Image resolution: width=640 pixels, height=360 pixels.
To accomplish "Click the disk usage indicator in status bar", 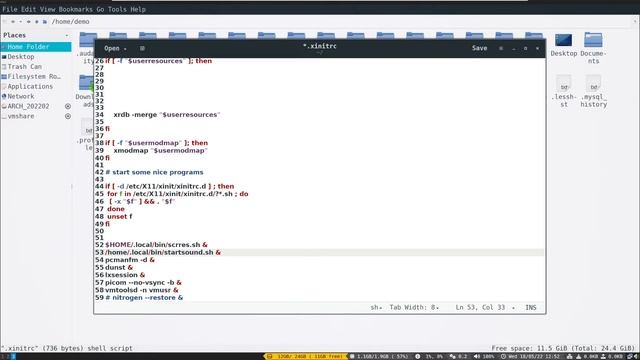I will point(305,356).
